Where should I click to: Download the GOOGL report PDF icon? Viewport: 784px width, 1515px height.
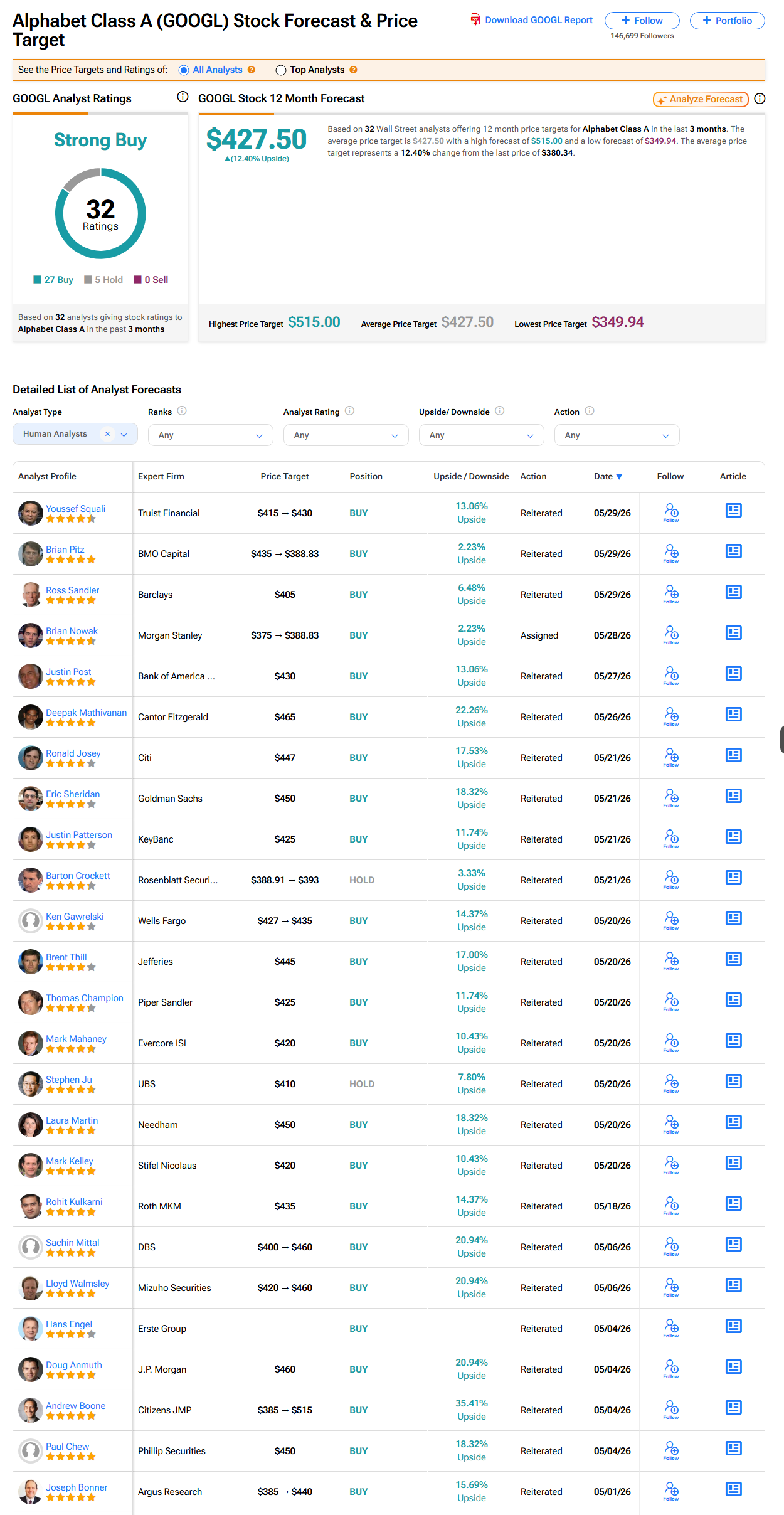(x=475, y=20)
